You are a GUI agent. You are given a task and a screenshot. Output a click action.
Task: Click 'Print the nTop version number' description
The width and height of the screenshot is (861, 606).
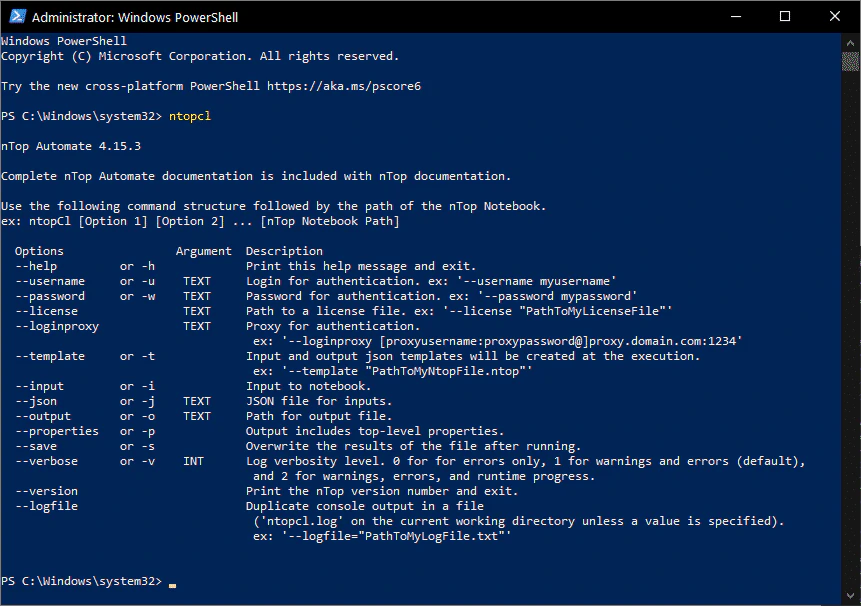coord(382,491)
